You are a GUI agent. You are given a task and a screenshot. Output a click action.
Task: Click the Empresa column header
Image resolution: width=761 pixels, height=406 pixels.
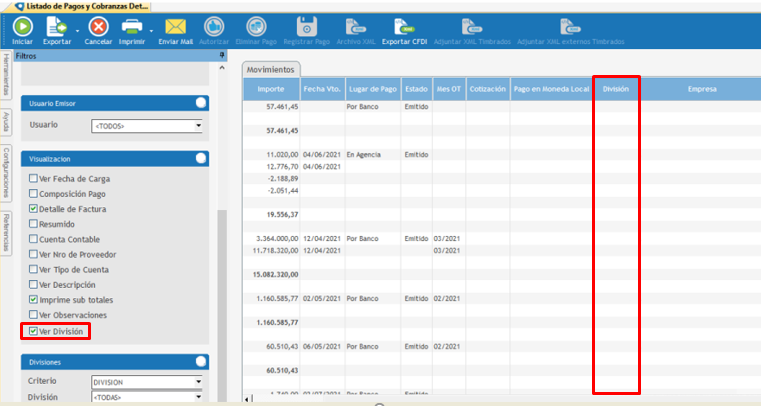(702, 89)
